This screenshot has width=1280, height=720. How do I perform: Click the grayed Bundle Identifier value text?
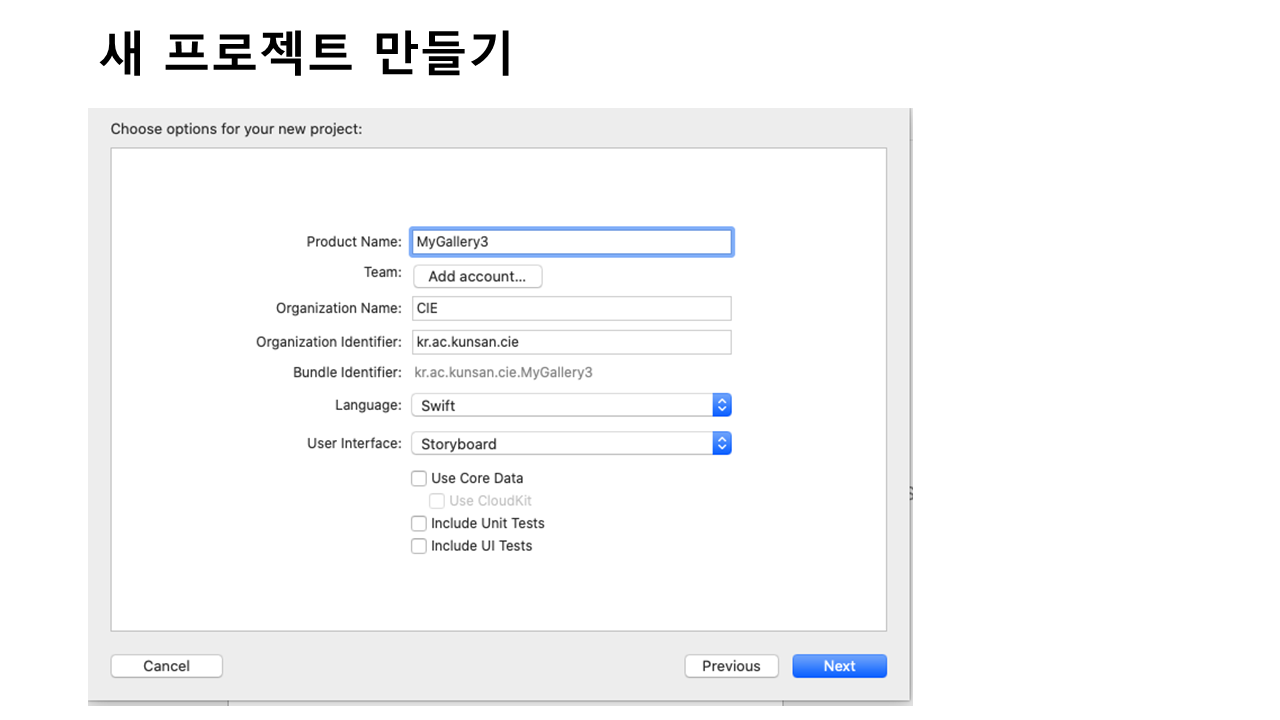point(503,372)
